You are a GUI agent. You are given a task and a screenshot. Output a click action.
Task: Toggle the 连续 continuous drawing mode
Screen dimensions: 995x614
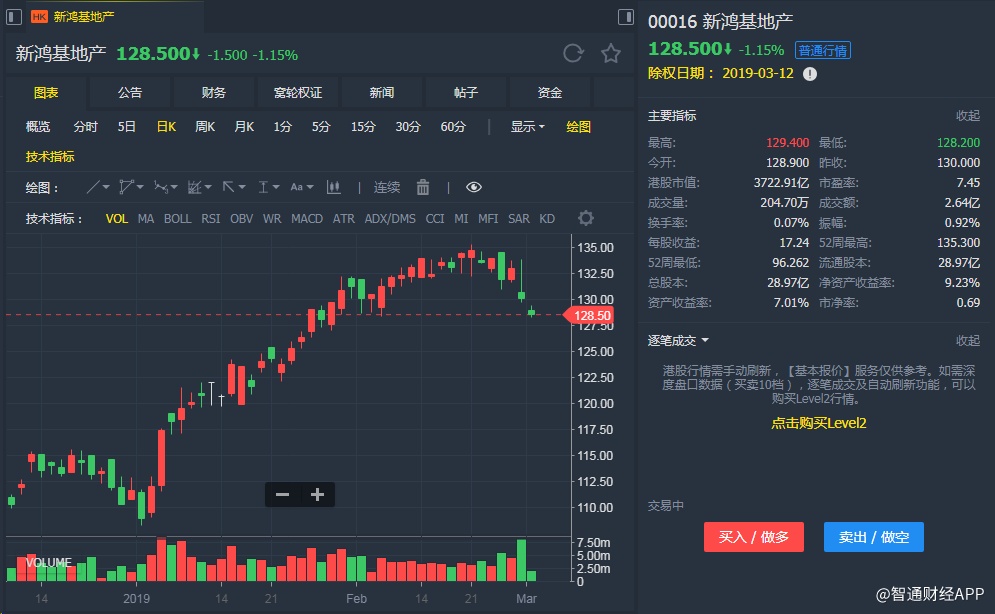tap(387, 187)
